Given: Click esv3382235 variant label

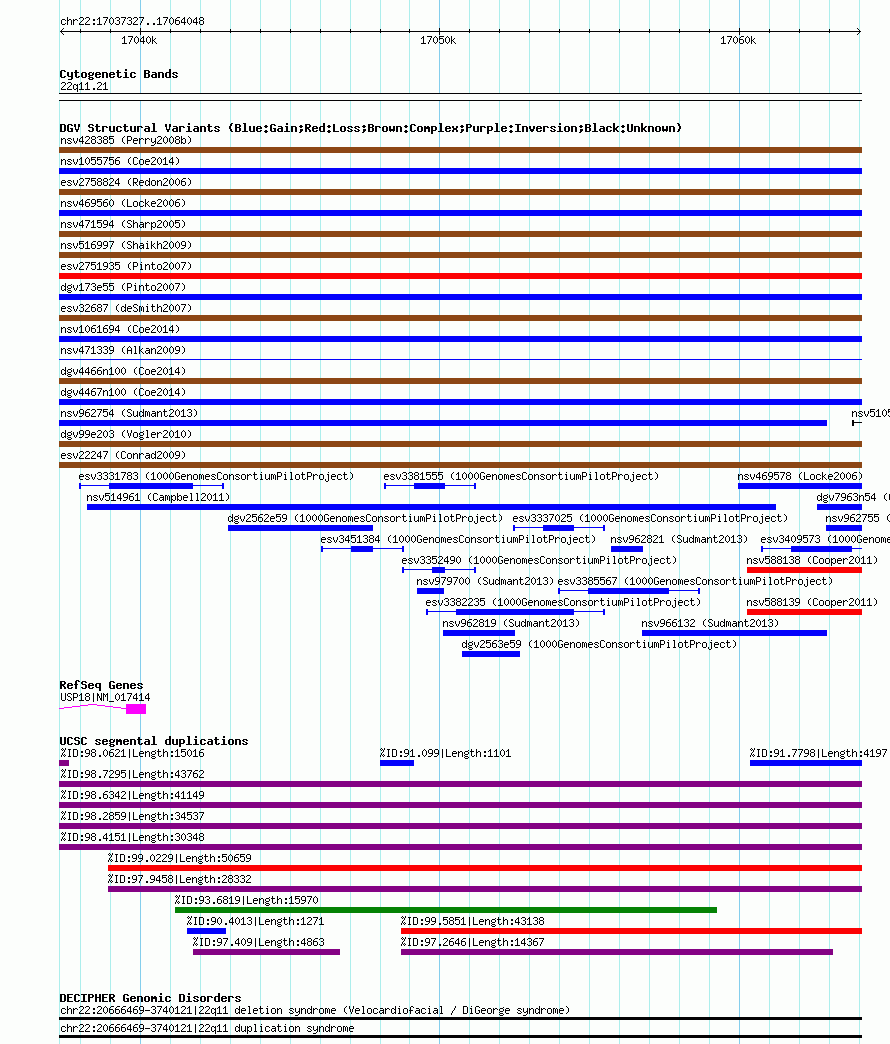Looking at the screenshot, I should click(563, 603).
